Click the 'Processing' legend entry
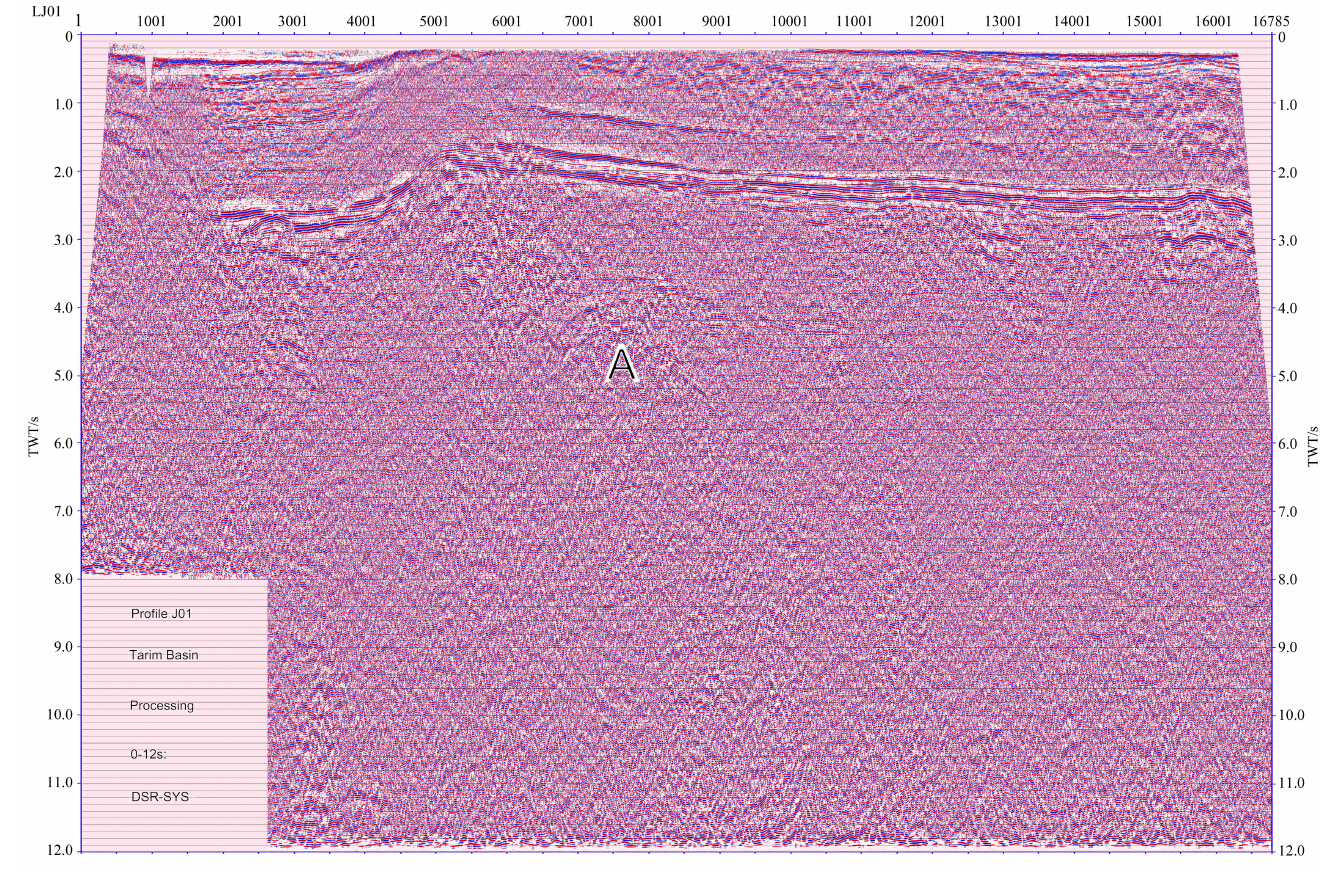 coord(161,706)
